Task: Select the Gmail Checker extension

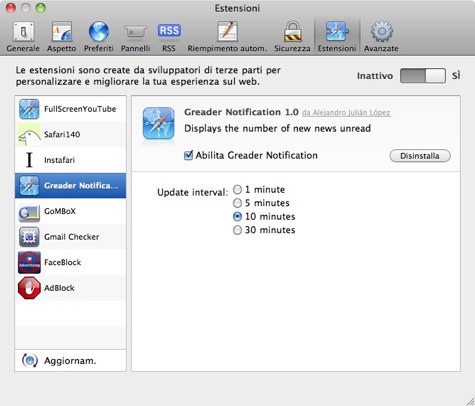Action: point(70,237)
